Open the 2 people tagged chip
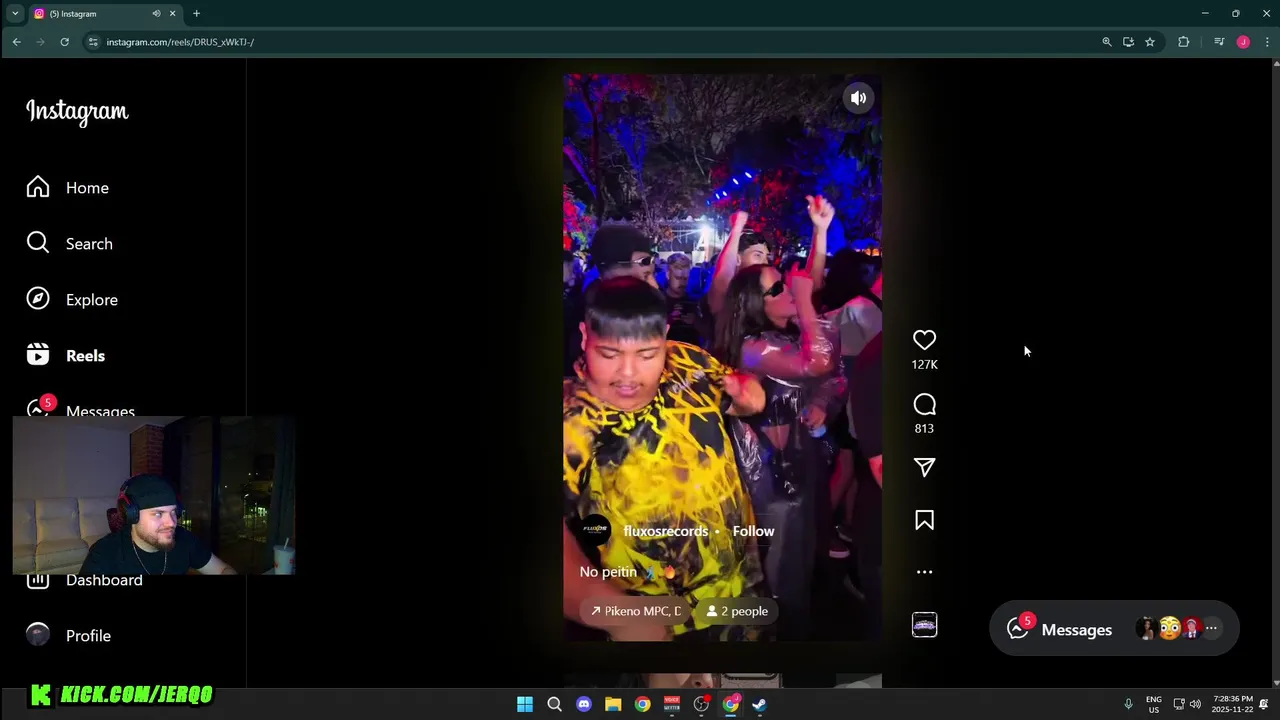Screen dimensions: 1280x720 tap(737, 611)
